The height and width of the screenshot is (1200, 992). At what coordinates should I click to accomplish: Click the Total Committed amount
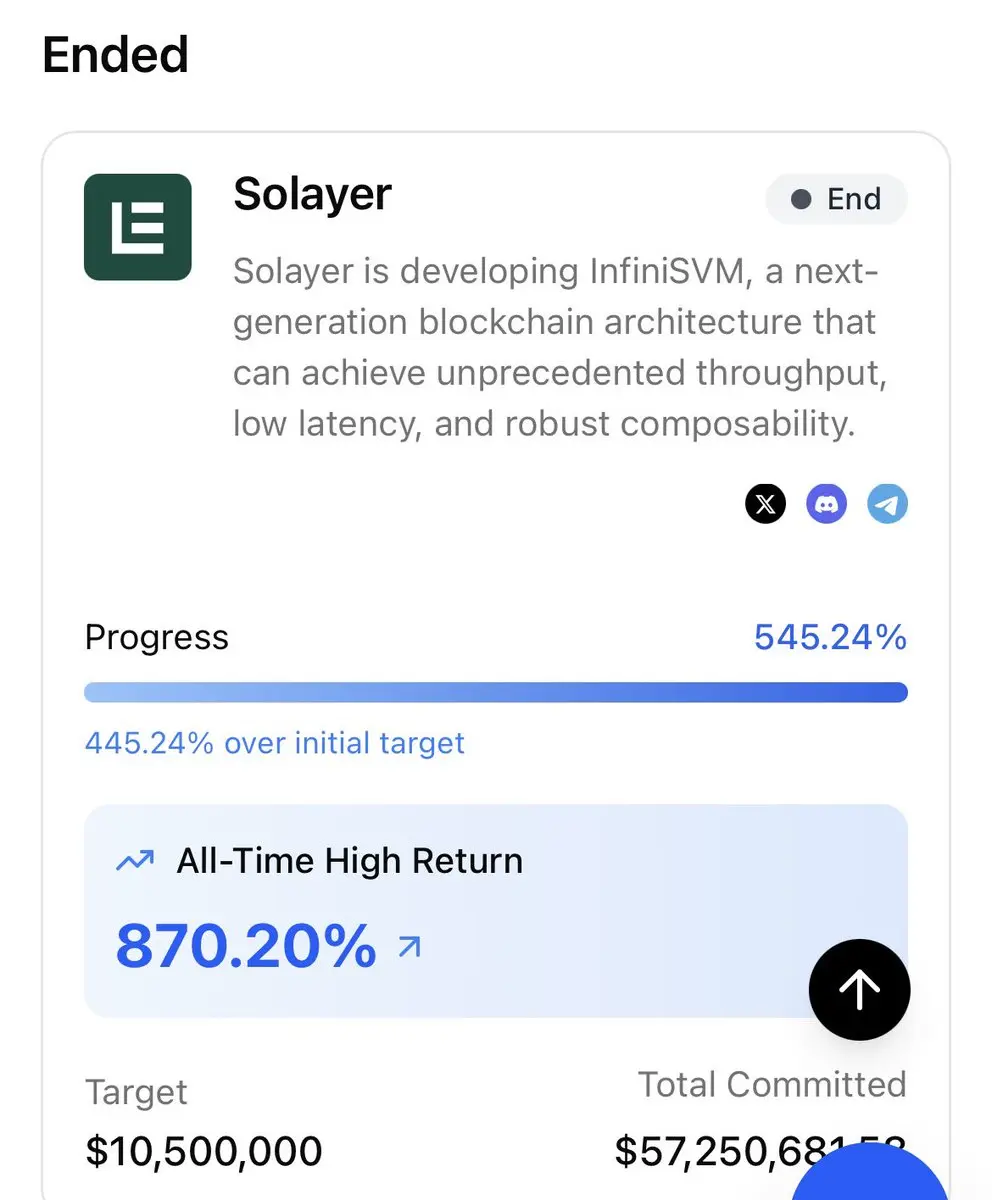(760, 1151)
